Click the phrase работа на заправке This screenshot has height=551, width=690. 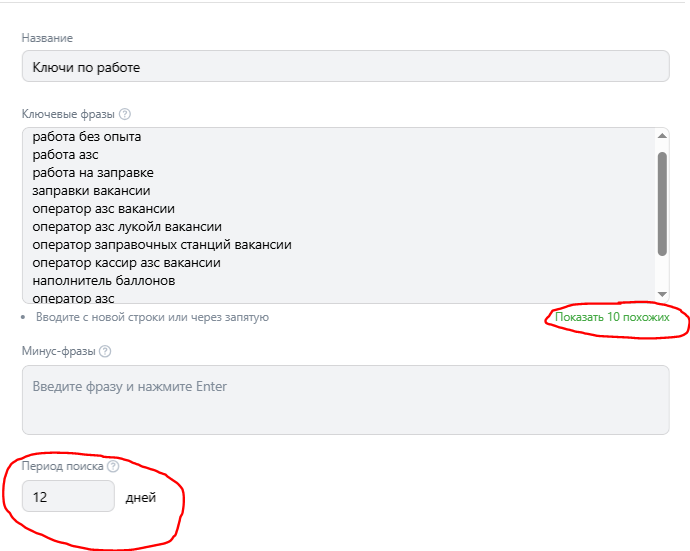click(93, 173)
